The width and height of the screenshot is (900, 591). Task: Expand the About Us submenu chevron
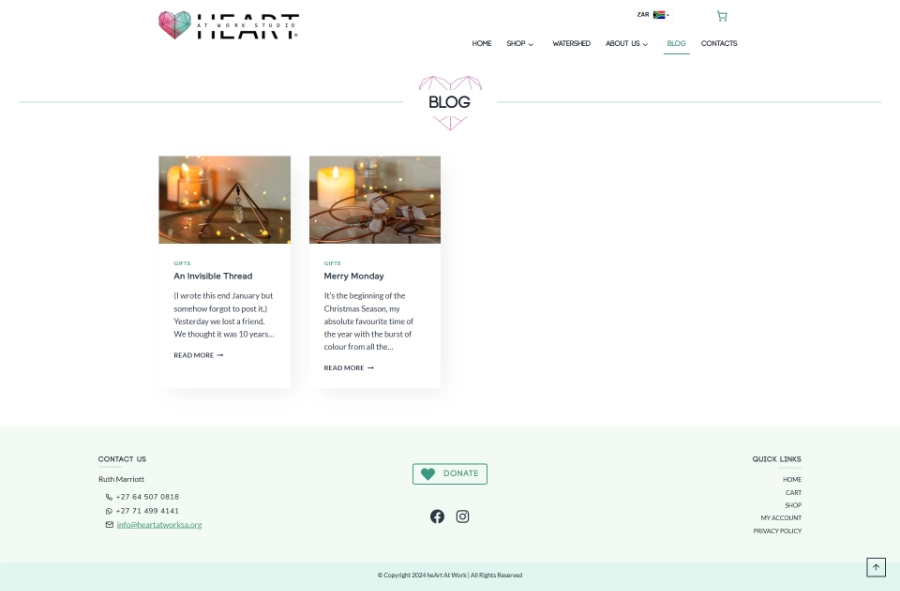tap(645, 44)
